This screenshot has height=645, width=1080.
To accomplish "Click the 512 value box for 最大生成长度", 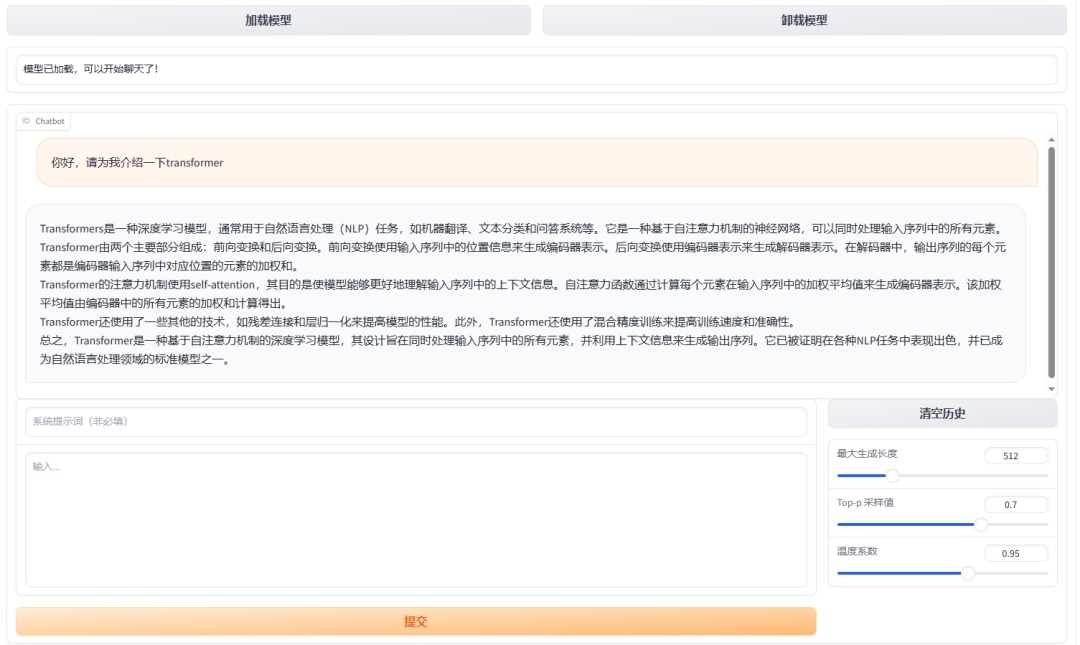I will 1016,456.
